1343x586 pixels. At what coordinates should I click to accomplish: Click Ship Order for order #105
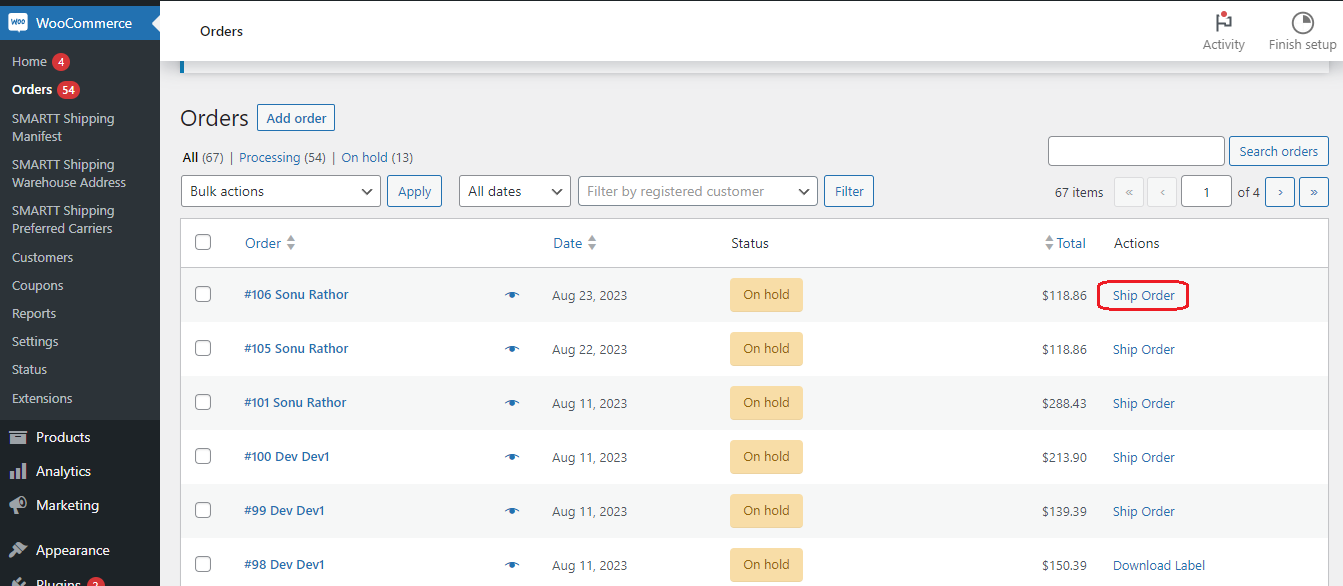1143,349
